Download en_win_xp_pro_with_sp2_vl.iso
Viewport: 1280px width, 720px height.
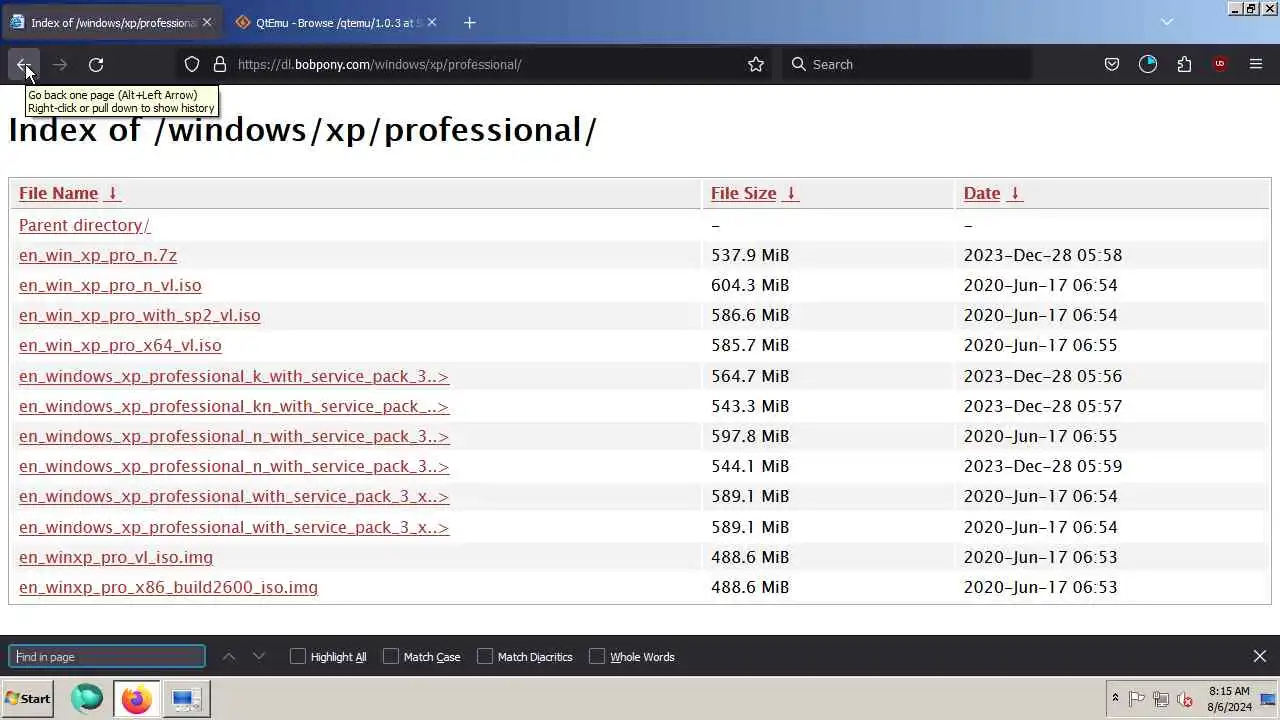(x=139, y=315)
